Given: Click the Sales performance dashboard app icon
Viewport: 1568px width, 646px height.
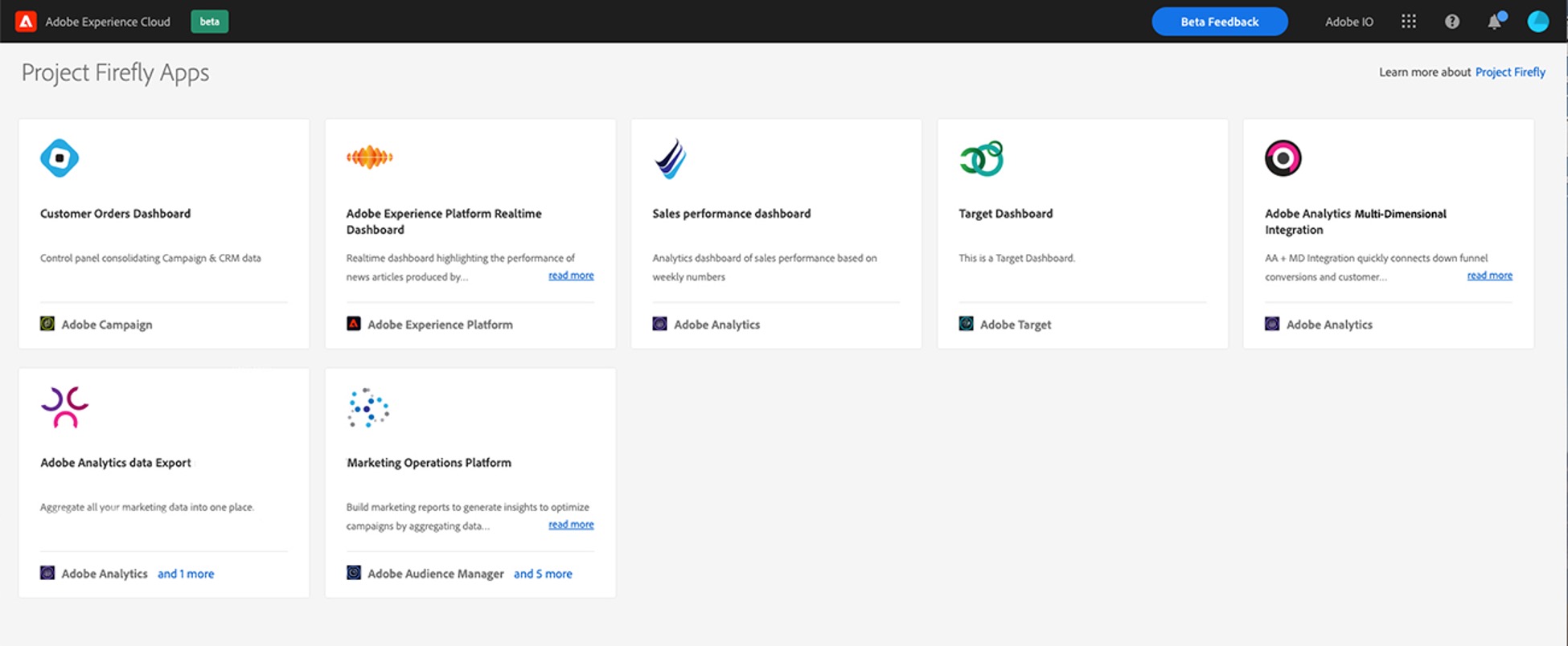Looking at the screenshot, I should coord(671,158).
